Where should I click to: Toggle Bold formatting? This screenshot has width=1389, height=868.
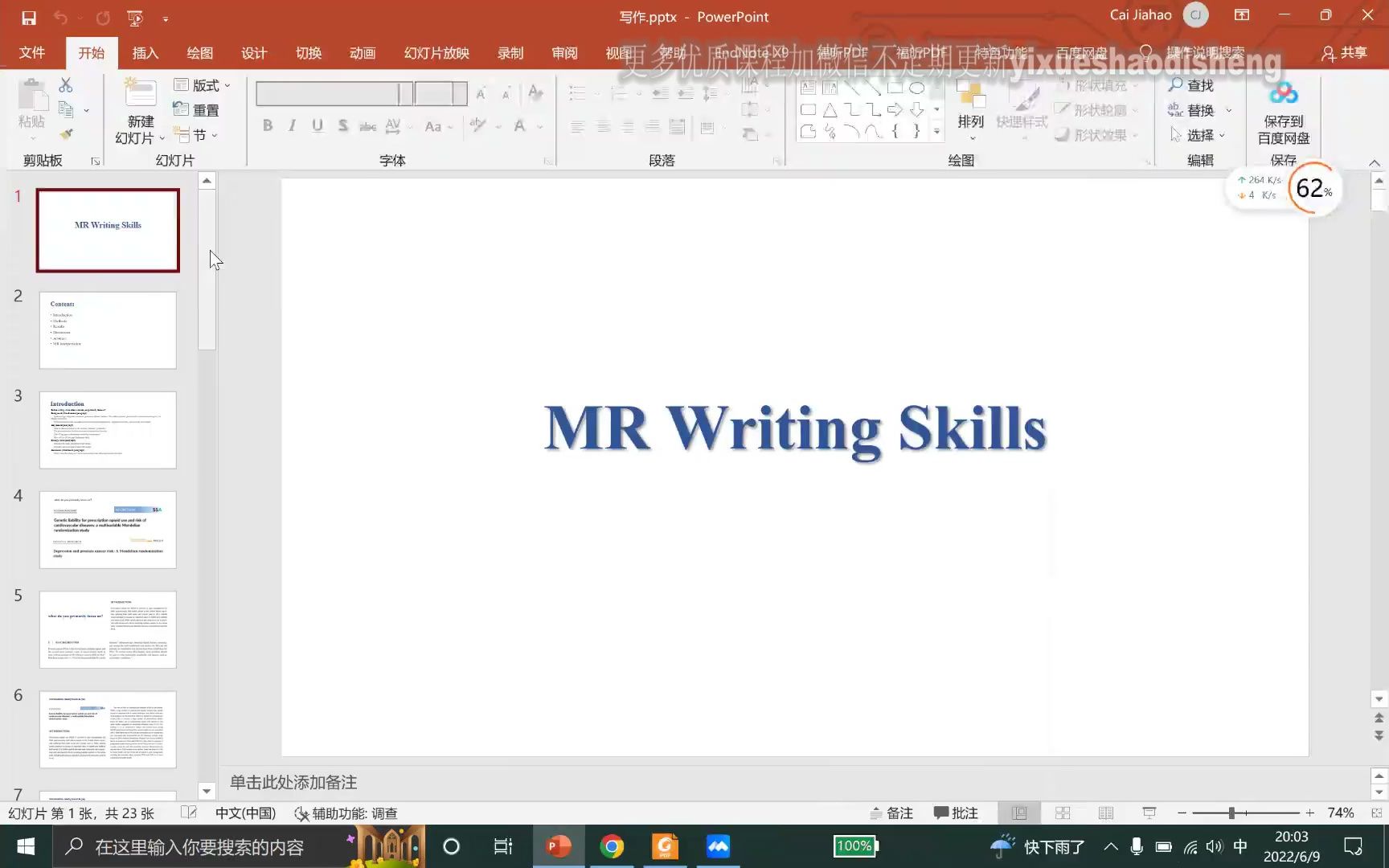tap(268, 125)
